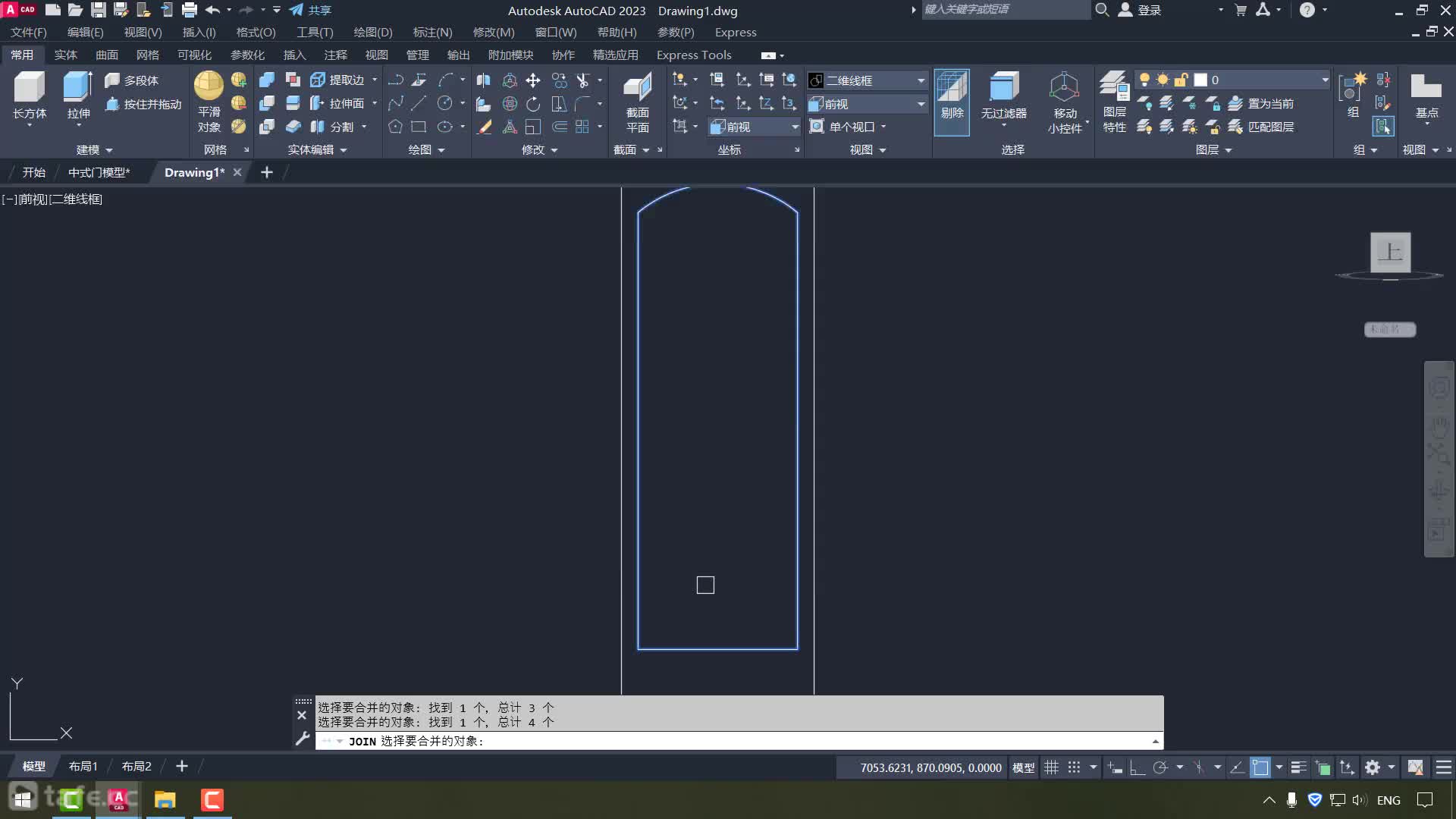
Task: Toggle the layer 0 lightbulb on/off
Action: pos(1144,80)
